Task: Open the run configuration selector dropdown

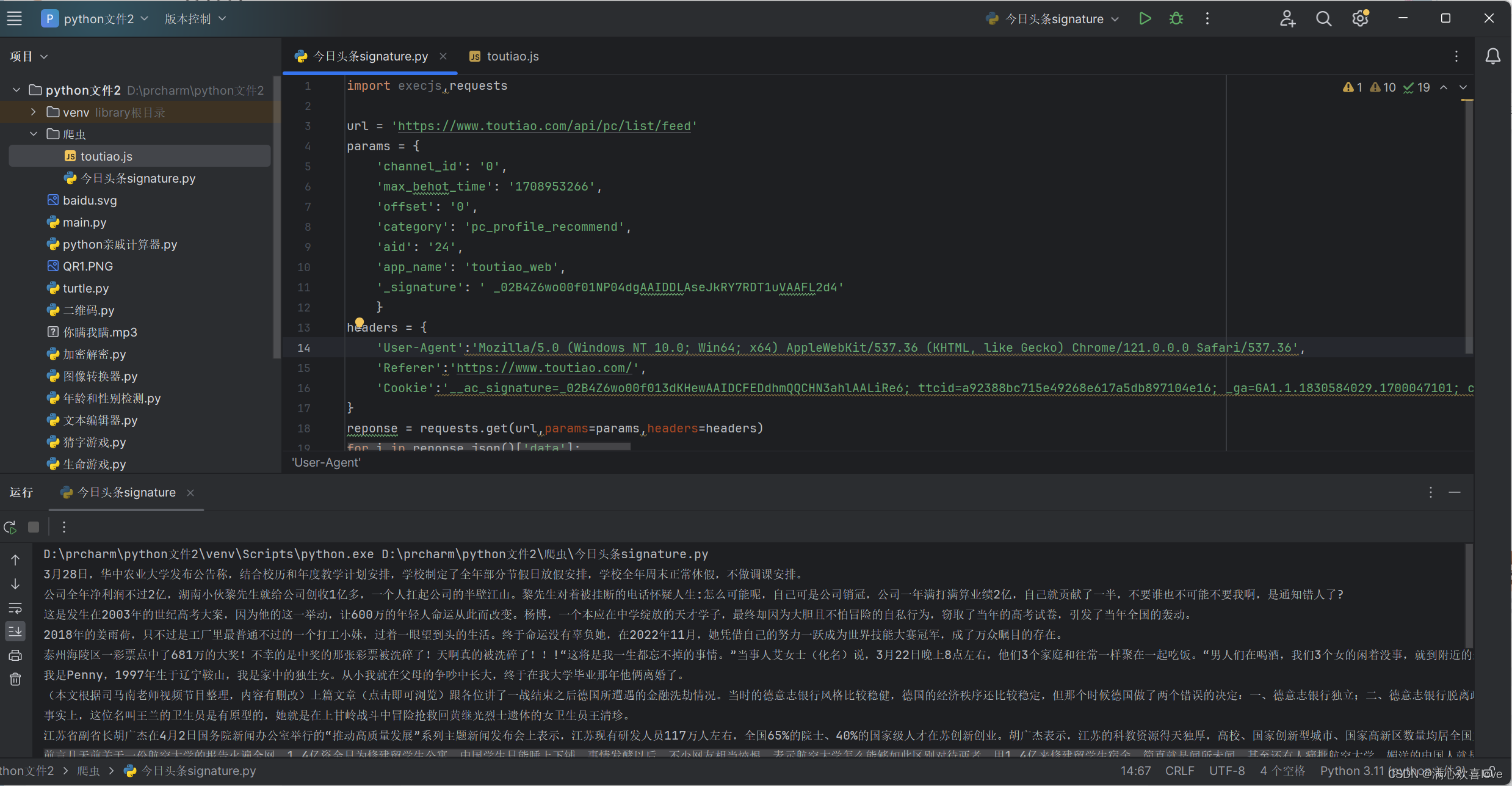Action: [1052, 19]
